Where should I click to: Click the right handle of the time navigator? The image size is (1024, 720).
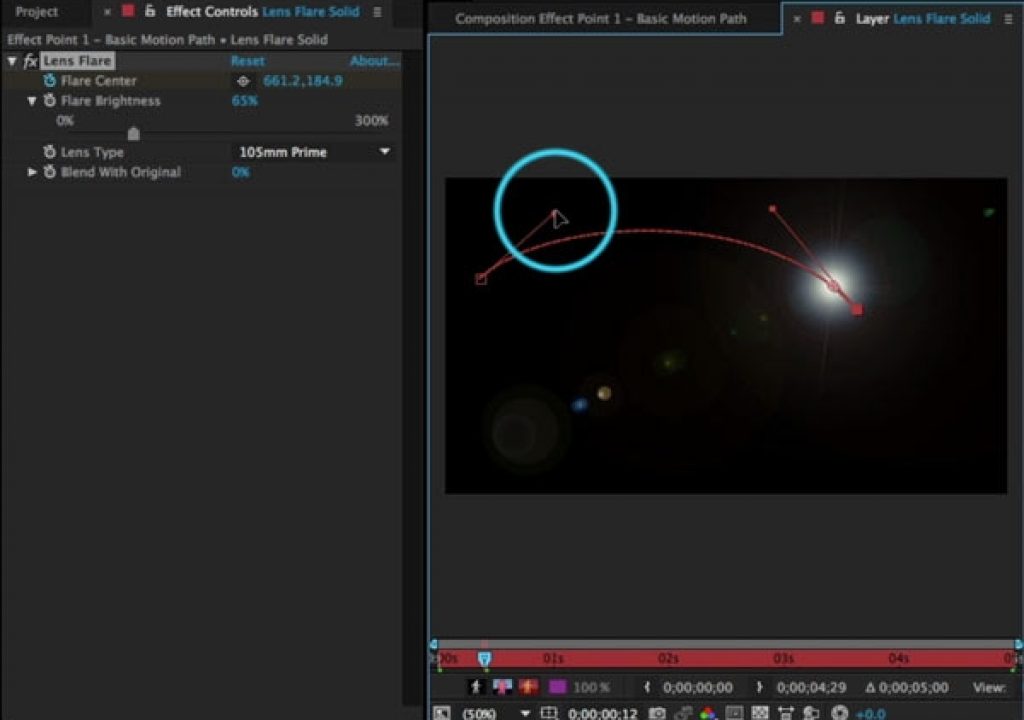1018,645
